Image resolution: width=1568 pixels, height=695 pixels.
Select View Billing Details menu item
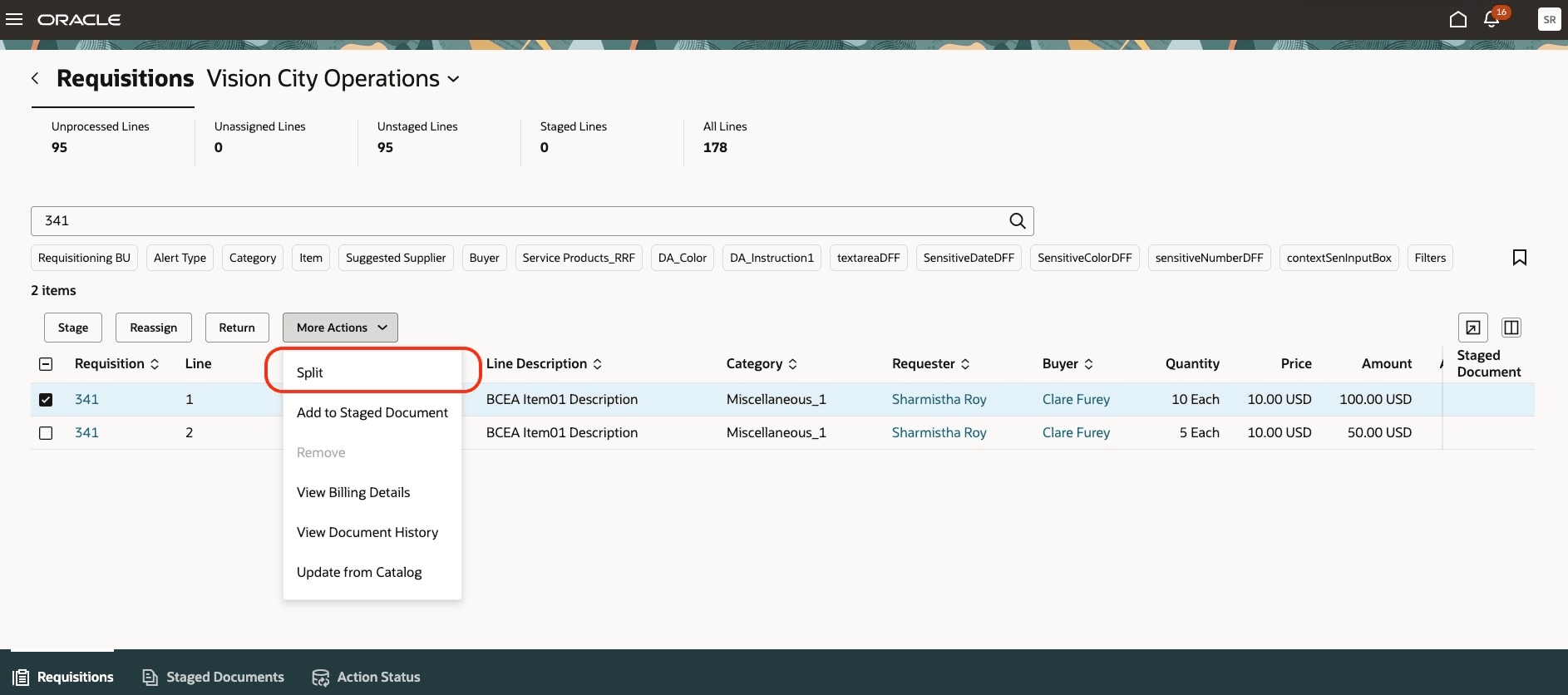pyautogui.click(x=372, y=492)
